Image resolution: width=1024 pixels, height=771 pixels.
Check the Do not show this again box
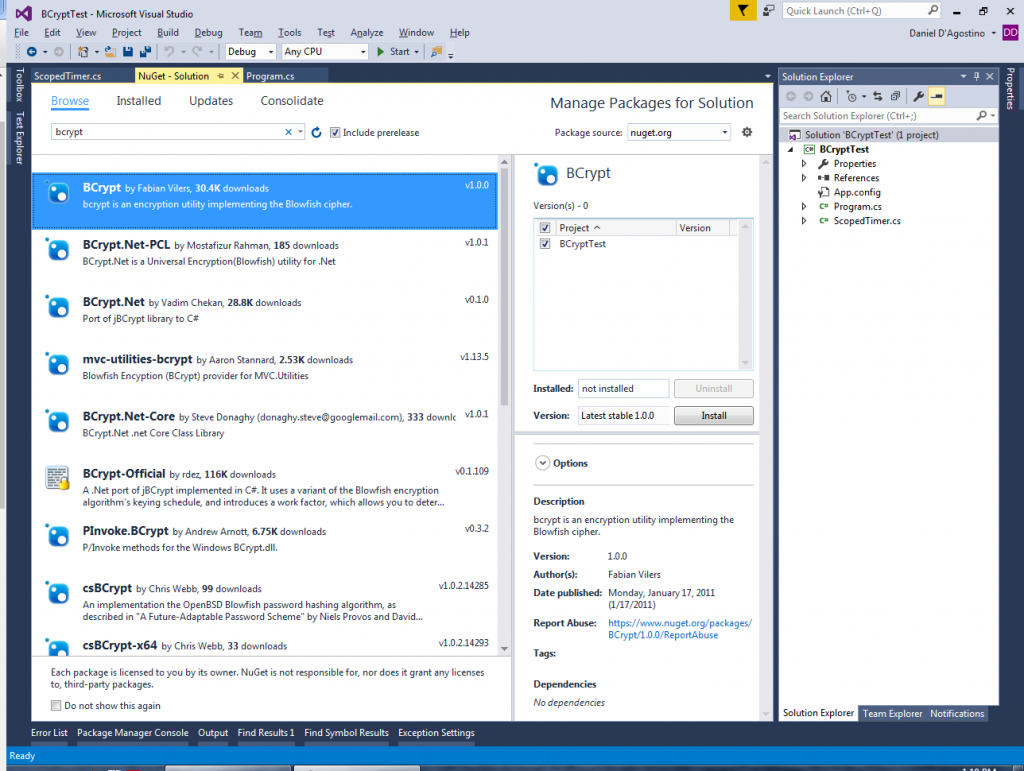[x=56, y=706]
